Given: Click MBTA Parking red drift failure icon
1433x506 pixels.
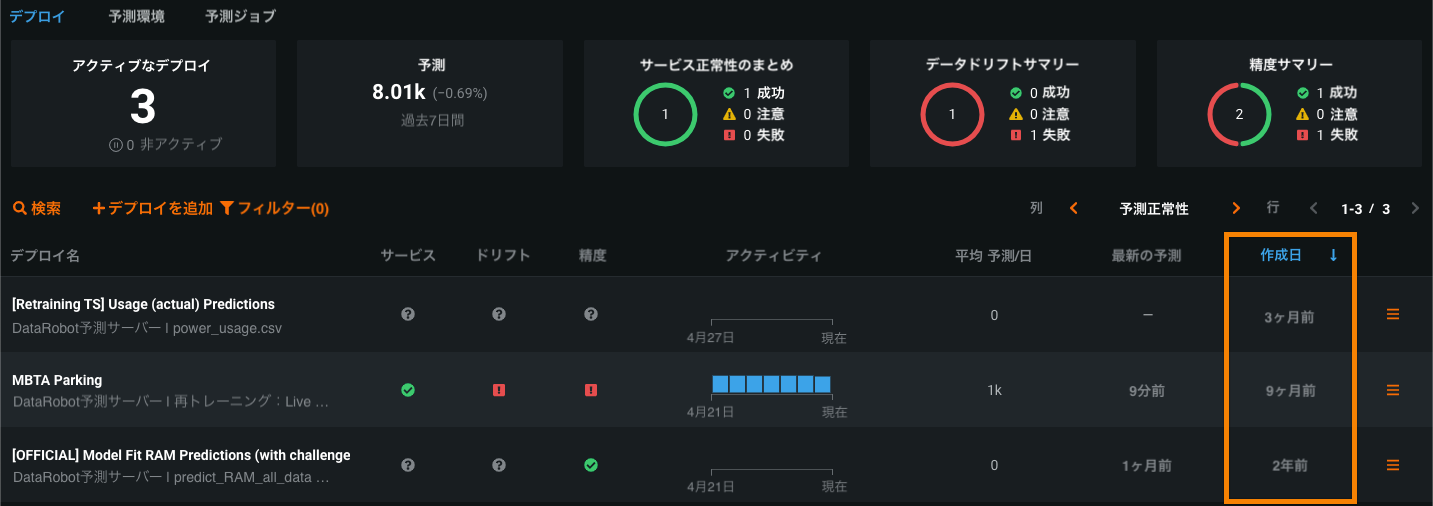Looking at the screenshot, I should 499,390.
